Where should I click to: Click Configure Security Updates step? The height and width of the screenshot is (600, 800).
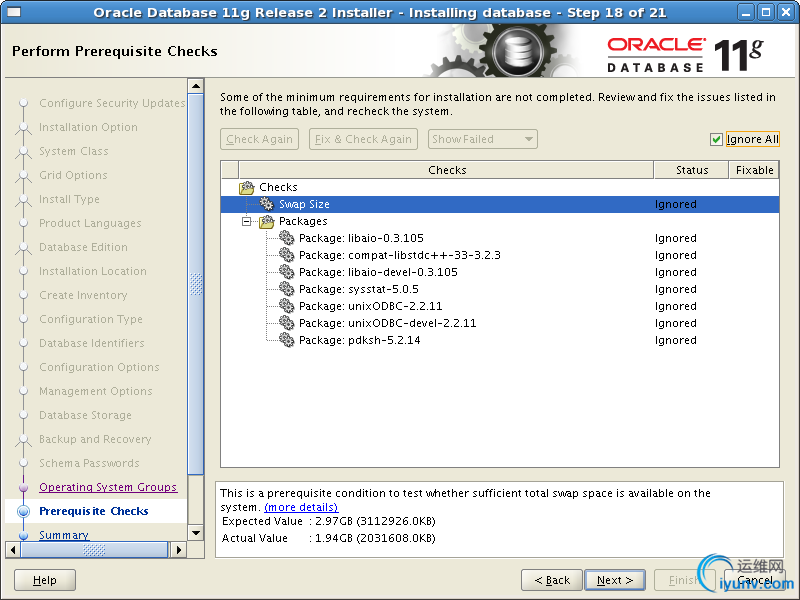coord(112,103)
